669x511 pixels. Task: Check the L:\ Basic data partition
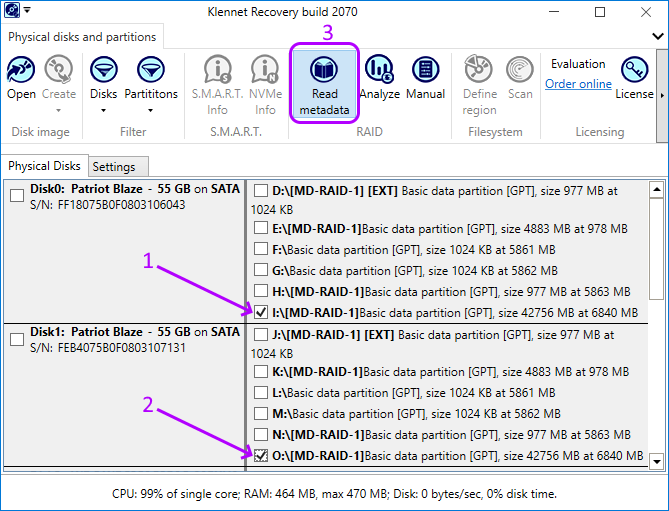pos(261,392)
